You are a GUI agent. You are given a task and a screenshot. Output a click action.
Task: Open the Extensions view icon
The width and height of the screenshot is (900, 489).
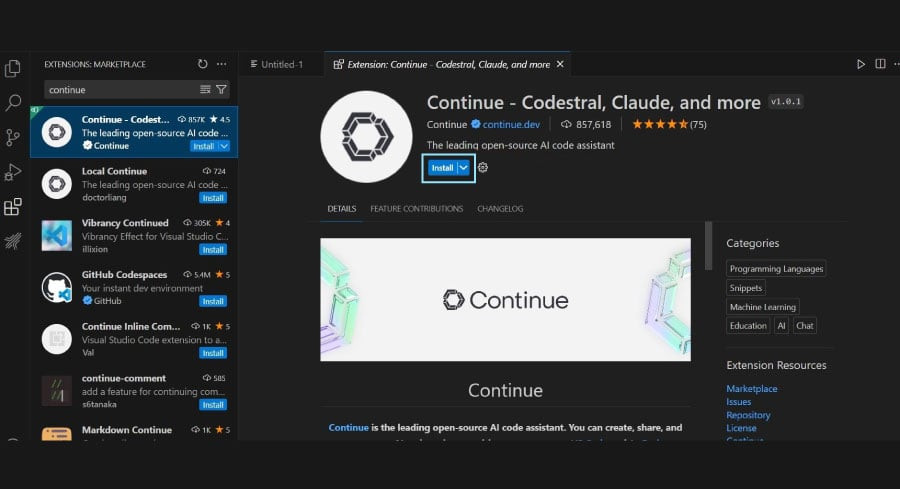click(13, 206)
